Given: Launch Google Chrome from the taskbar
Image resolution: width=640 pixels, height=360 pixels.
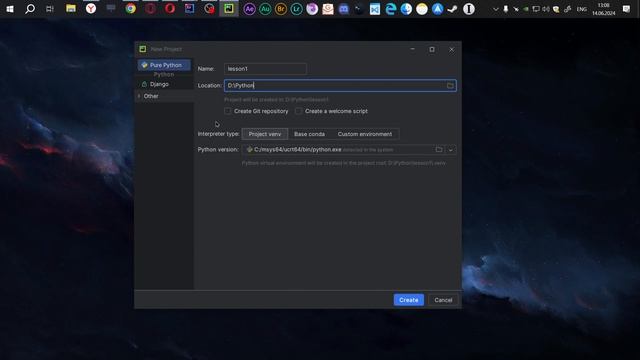Looking at the screenshot, I should click(x=131, y=9).
